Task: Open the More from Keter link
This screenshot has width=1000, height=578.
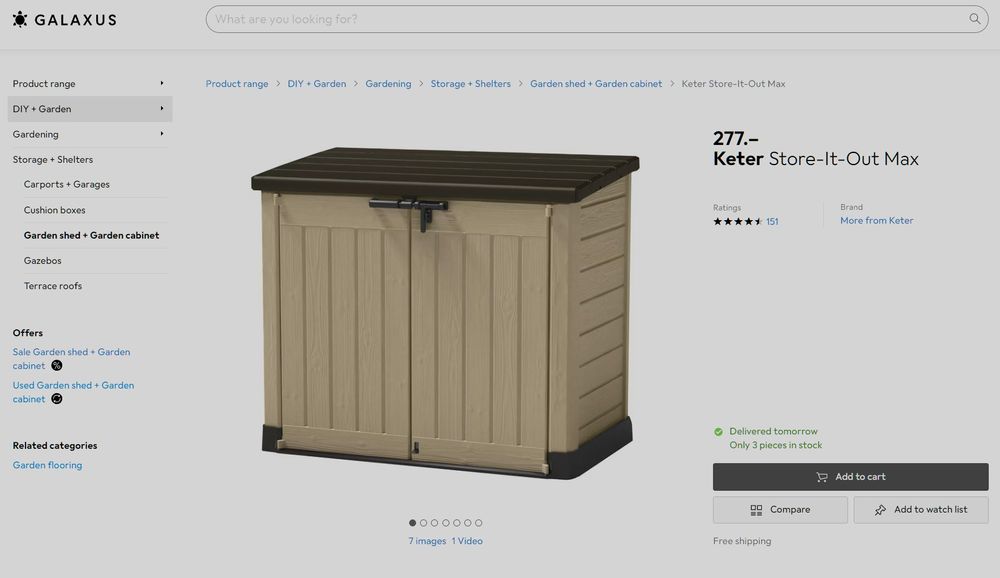Action: pos(876,220)
